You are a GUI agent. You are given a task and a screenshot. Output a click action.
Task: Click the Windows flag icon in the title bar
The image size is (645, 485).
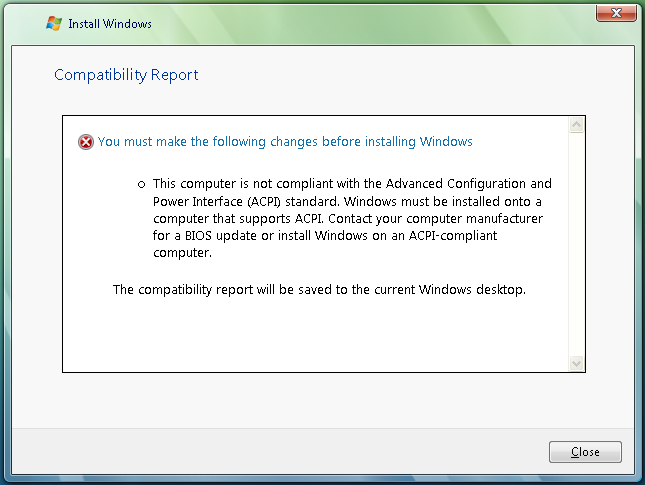click(x=54, y=23)
